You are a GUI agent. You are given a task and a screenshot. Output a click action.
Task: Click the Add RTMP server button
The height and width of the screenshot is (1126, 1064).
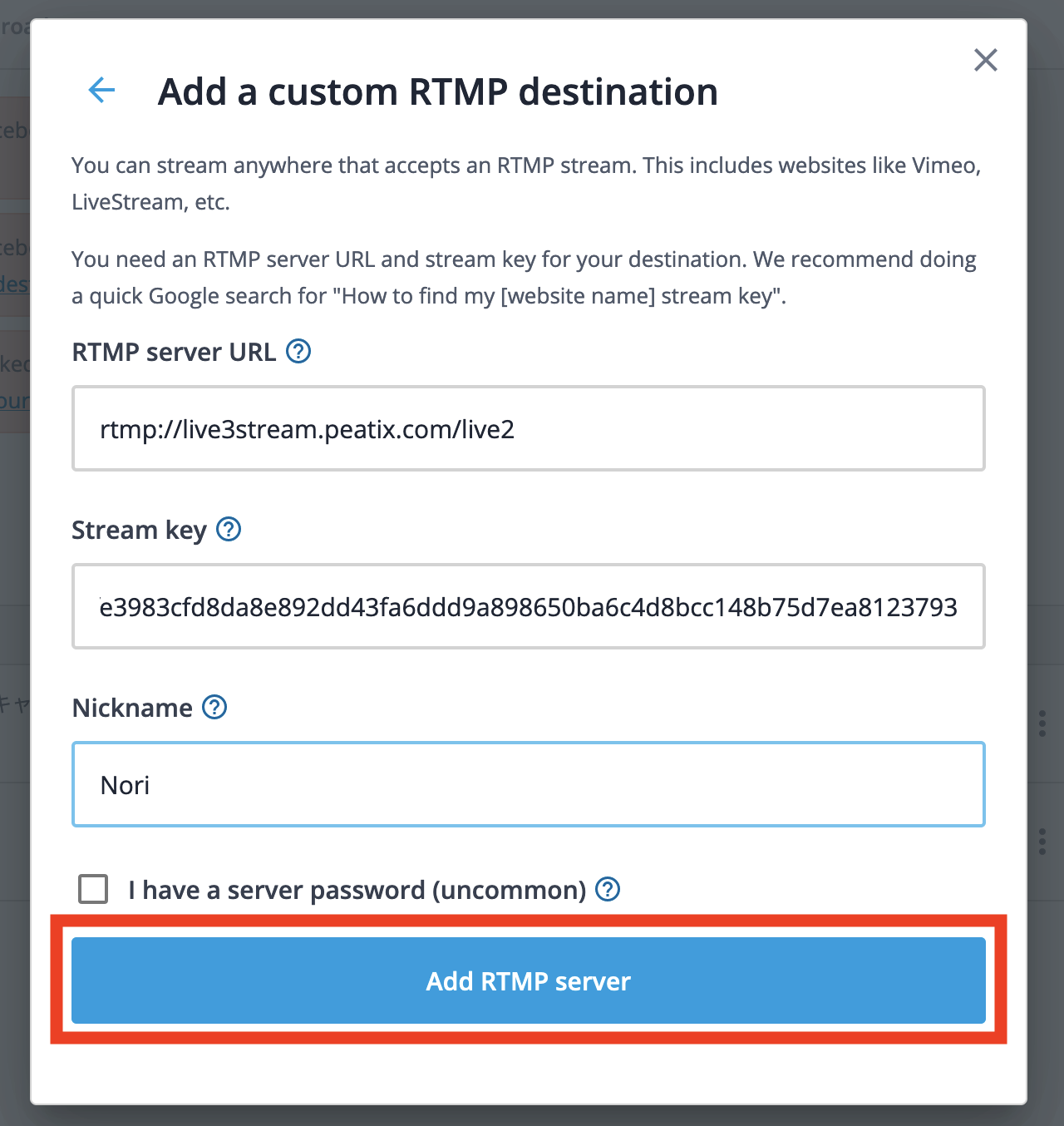(x=529, y=980)
